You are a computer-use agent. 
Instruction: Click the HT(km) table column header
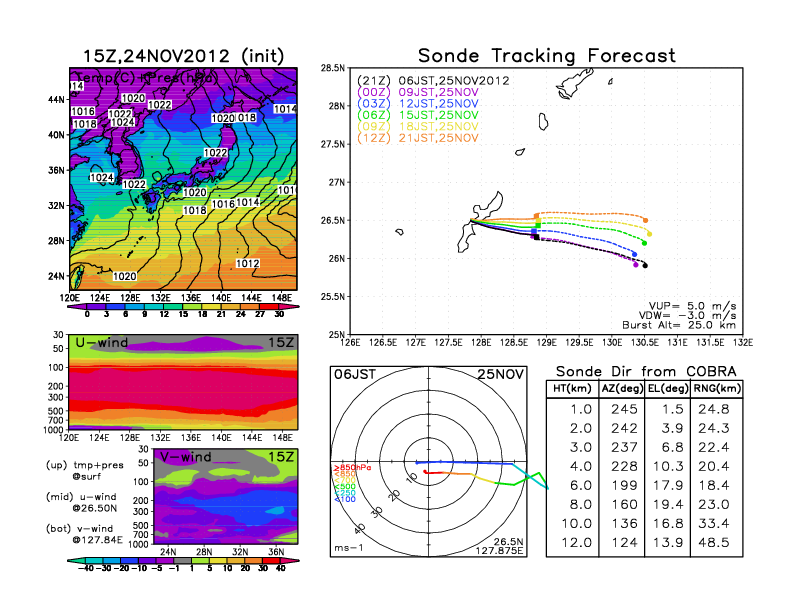(x=572, y=388)
